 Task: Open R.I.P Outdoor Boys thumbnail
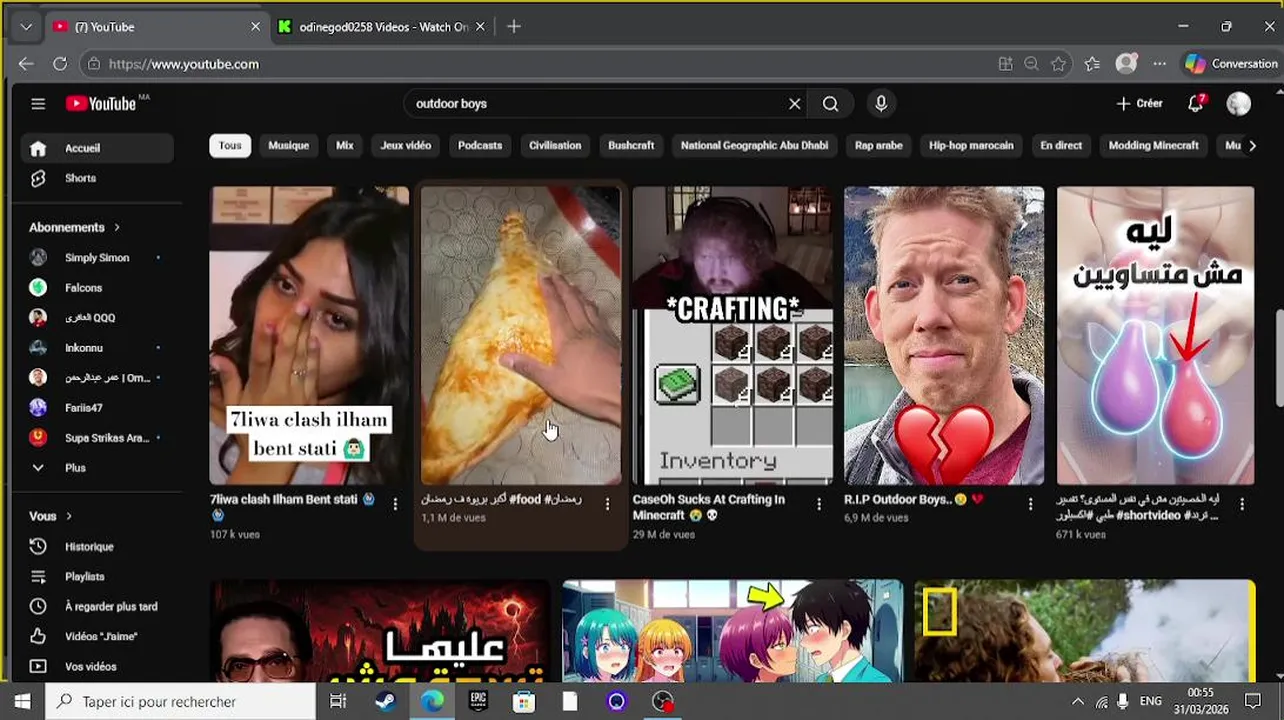(x=944, y=335)
